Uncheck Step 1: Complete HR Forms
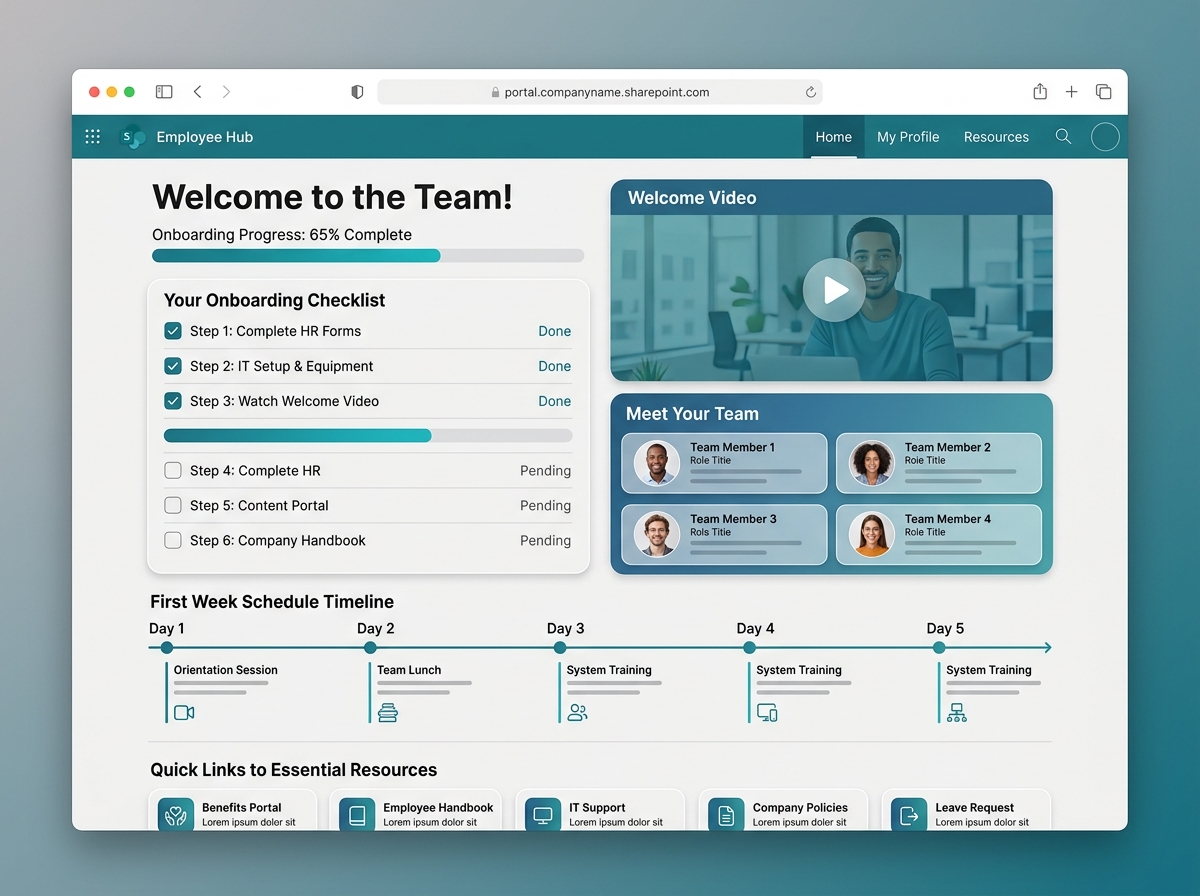Viewport: 1200px width, 896px height. pyautogui.click(x=173, y=331)
